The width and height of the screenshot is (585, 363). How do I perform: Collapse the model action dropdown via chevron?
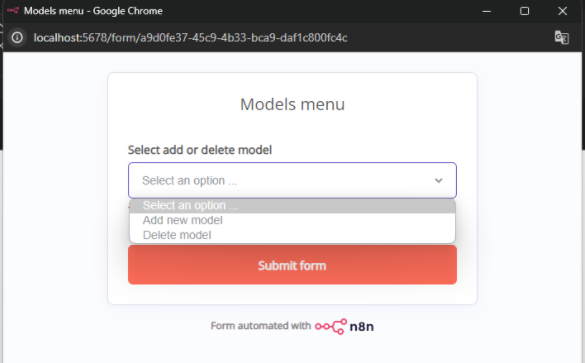pos(438,181)
